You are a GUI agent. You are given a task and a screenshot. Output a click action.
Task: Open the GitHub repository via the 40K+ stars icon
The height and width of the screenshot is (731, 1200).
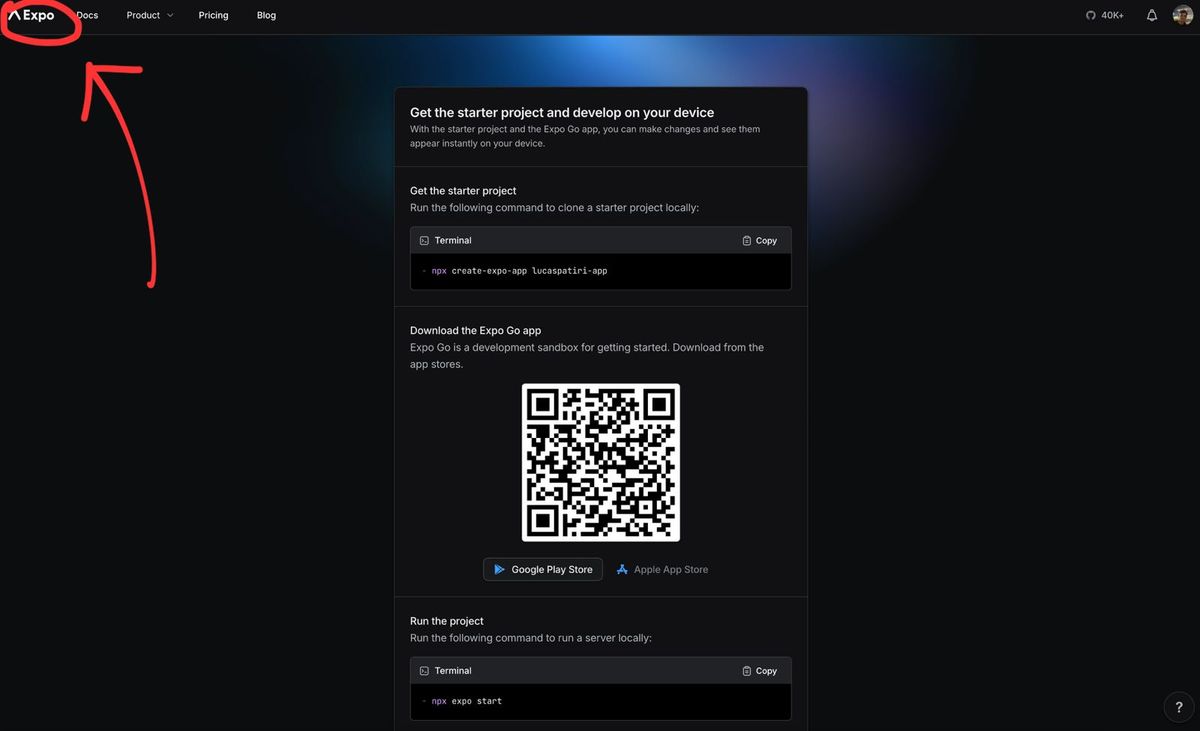click(1089, 15)
